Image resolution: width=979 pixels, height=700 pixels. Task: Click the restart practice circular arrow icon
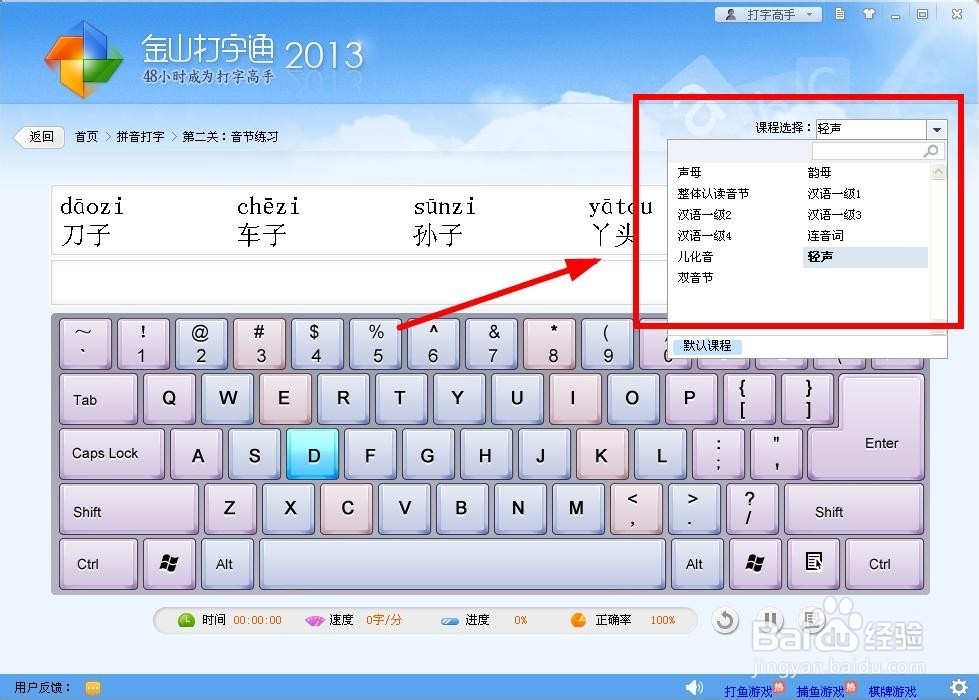725,621
